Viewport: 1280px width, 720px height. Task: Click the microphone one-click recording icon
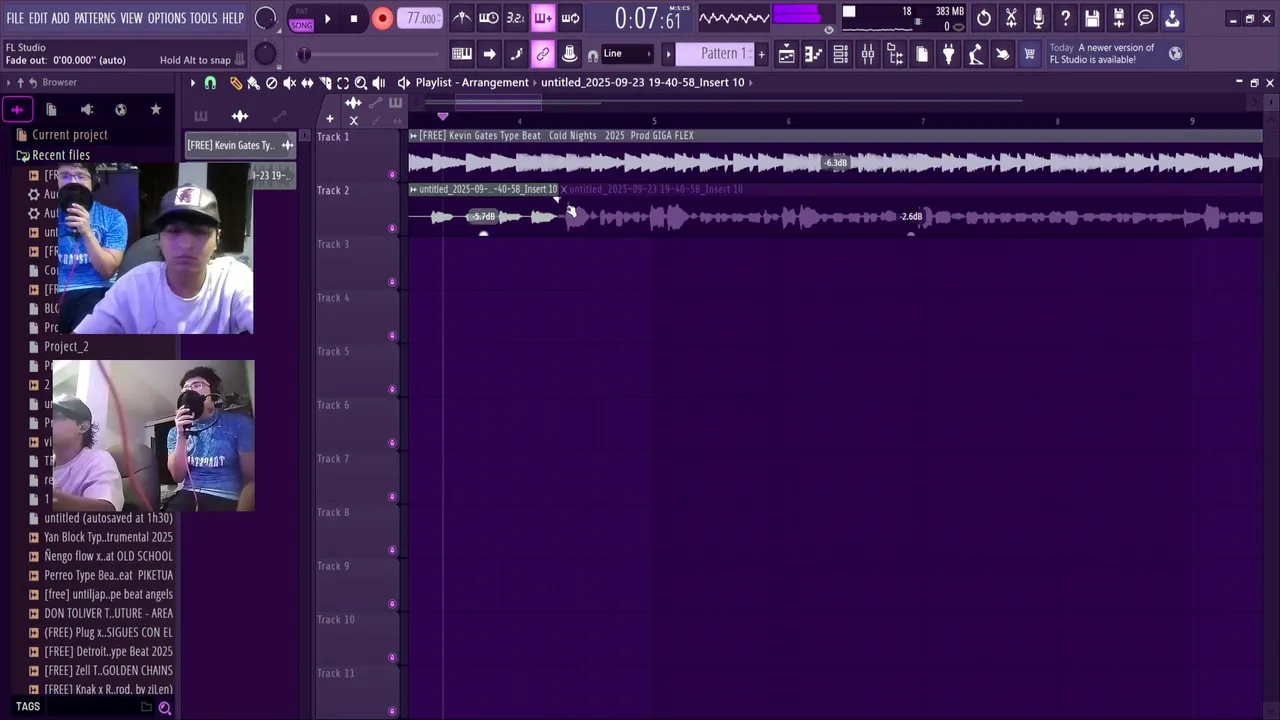coord(1038,18)
